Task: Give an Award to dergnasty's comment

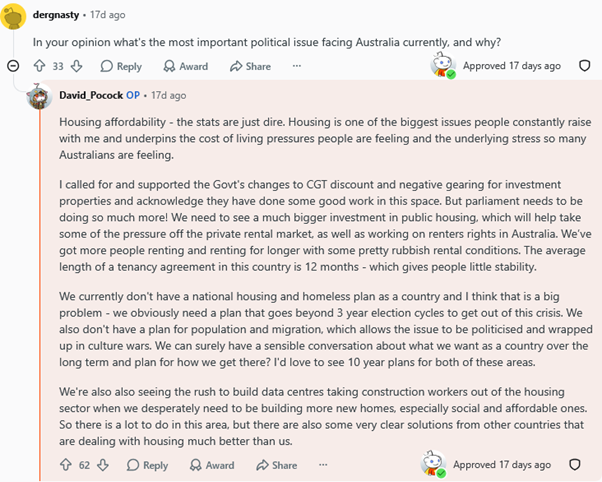Action: click(x=186, y=66)
